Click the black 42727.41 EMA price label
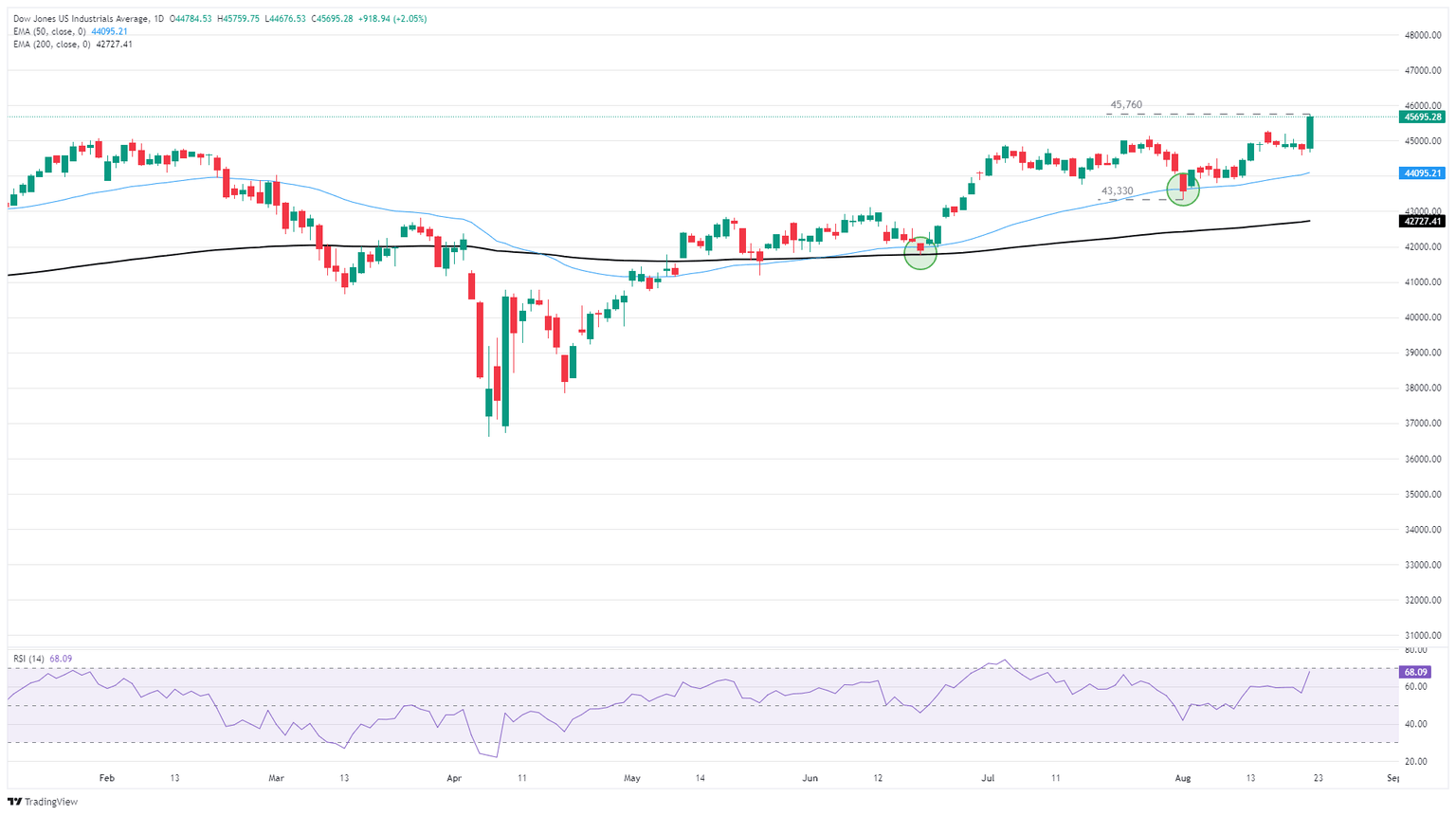Viewport: 1456px width, 815px height. (x=1421, y=221)
